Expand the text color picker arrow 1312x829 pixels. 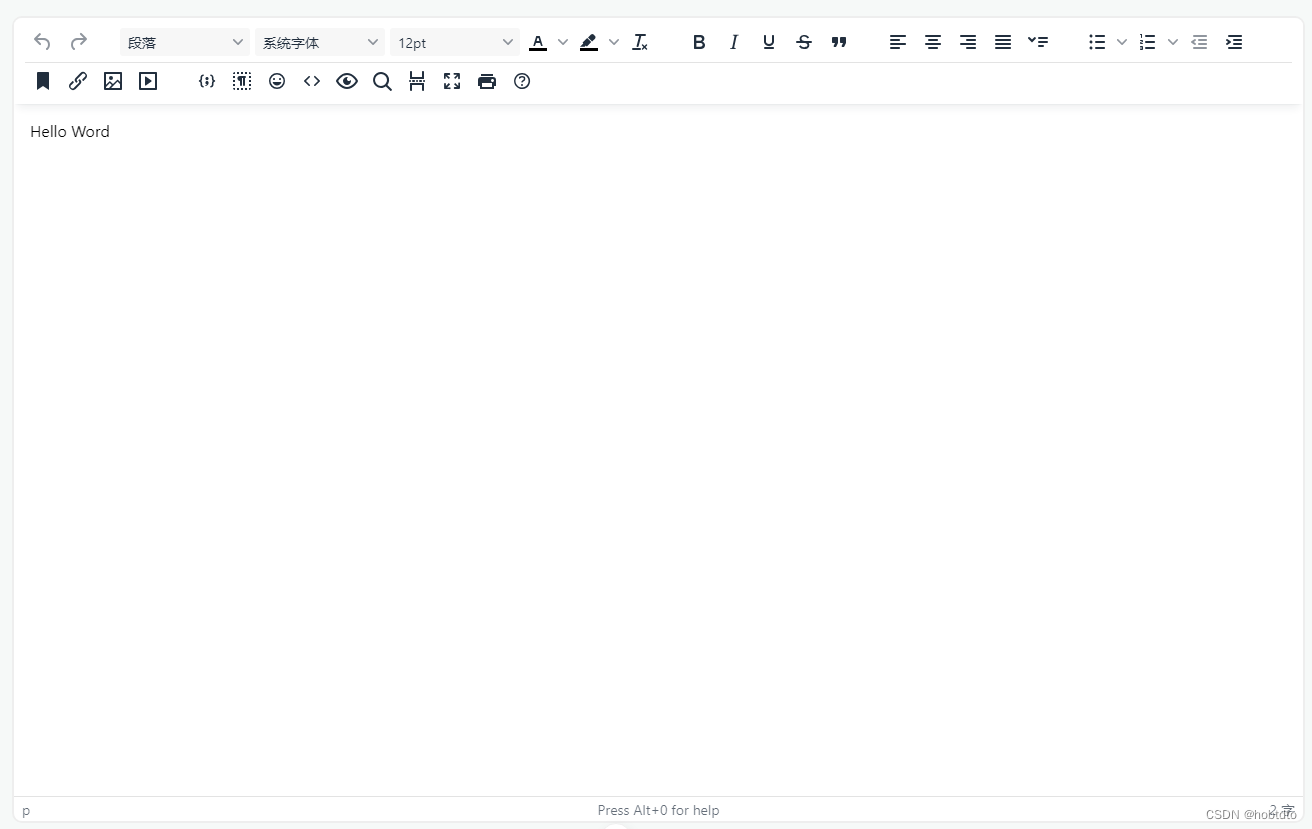[563, 42]
